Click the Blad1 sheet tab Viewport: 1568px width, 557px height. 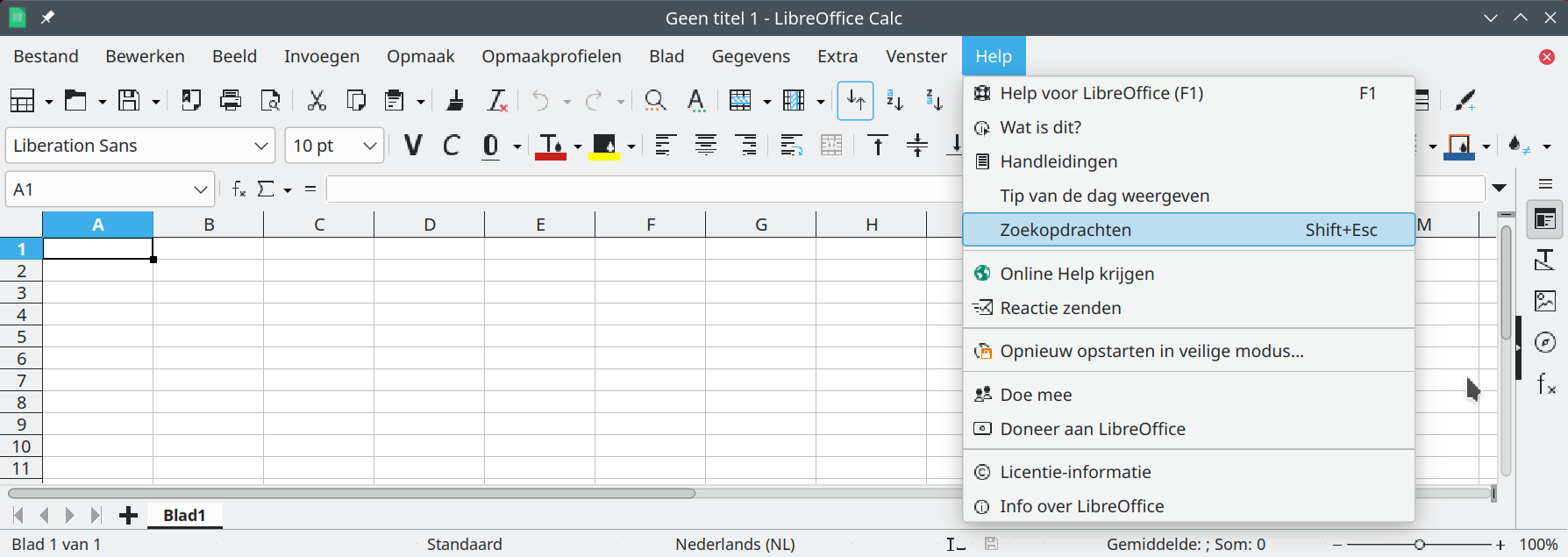coord(184,516)
